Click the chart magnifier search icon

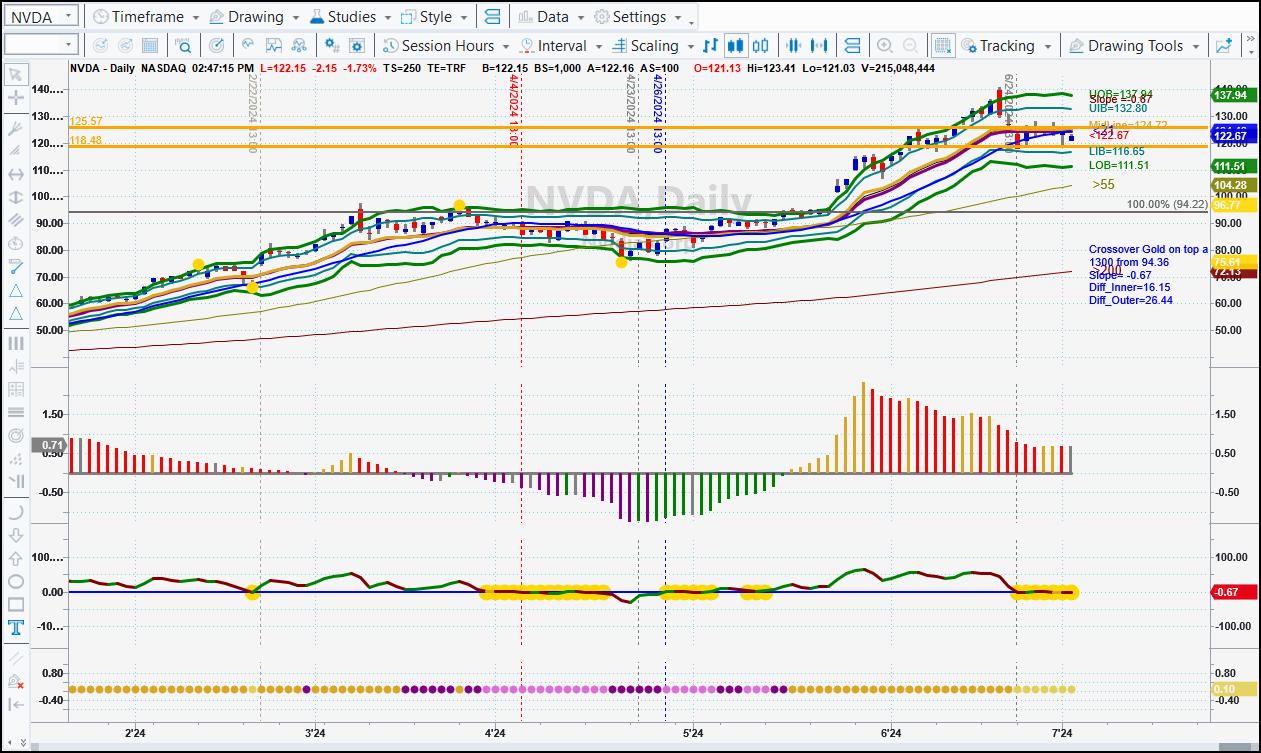pos(184,45)
